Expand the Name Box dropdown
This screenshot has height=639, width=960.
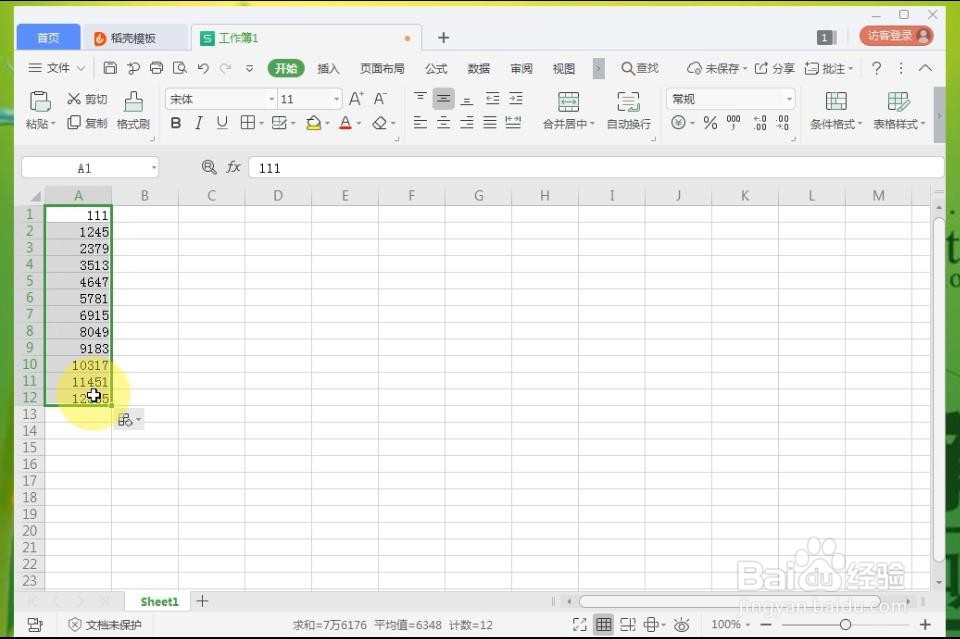coord(154,168)
